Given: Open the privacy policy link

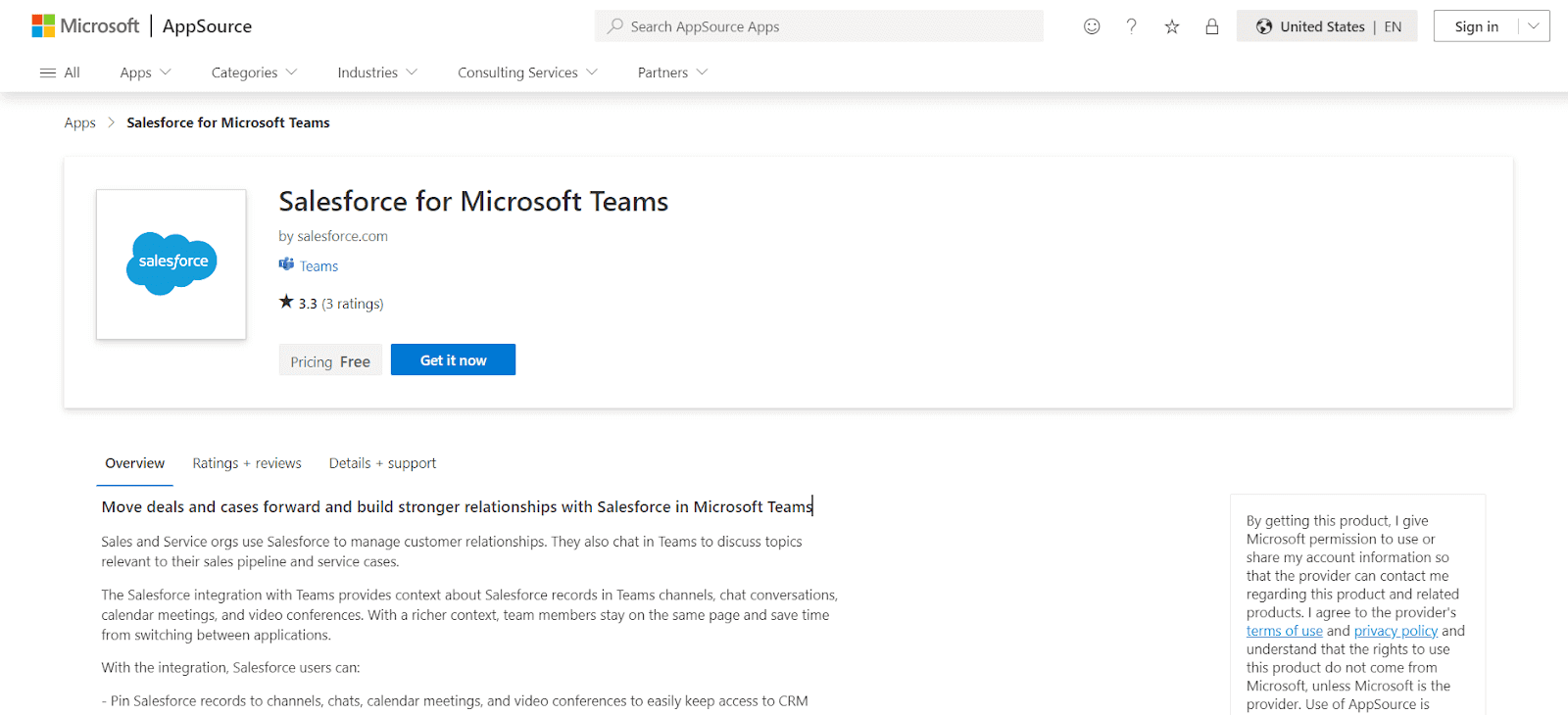Looking at the screenshot, I should point(1396,631).
